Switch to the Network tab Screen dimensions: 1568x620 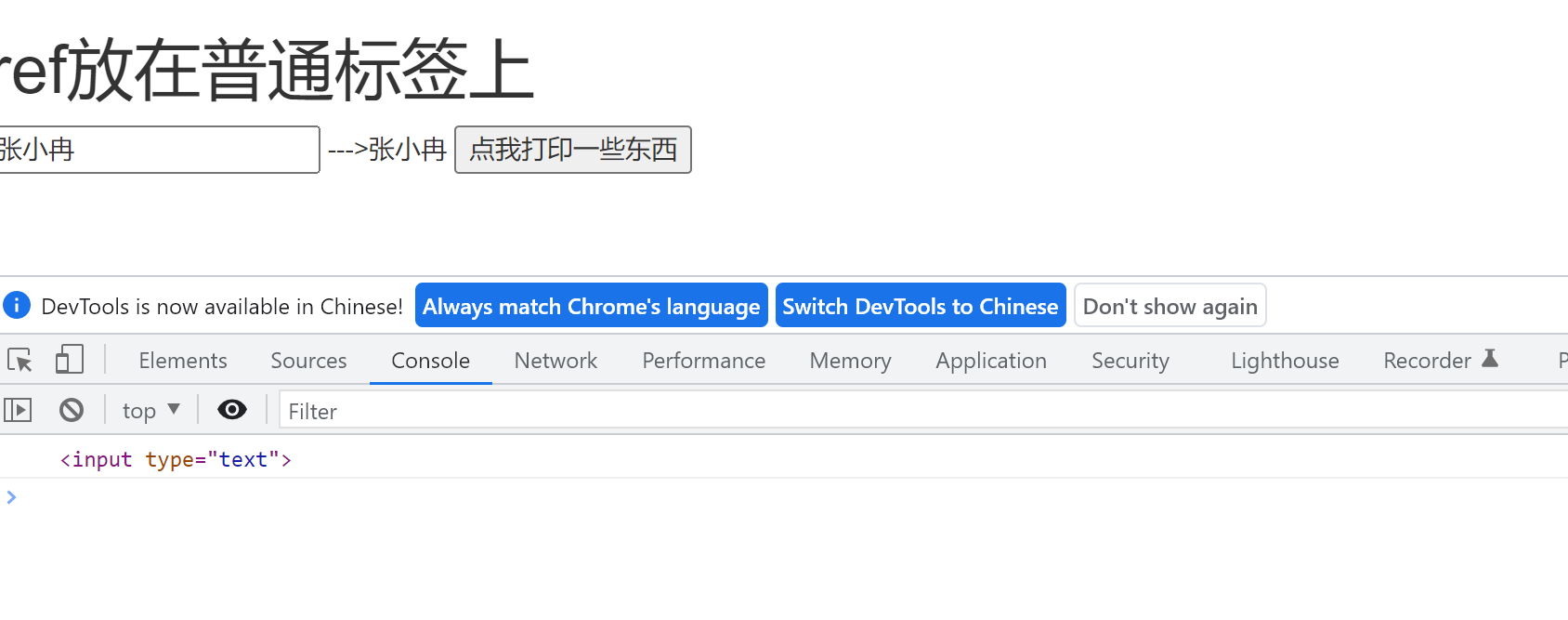pyautogui.click(x=555, y=361)
